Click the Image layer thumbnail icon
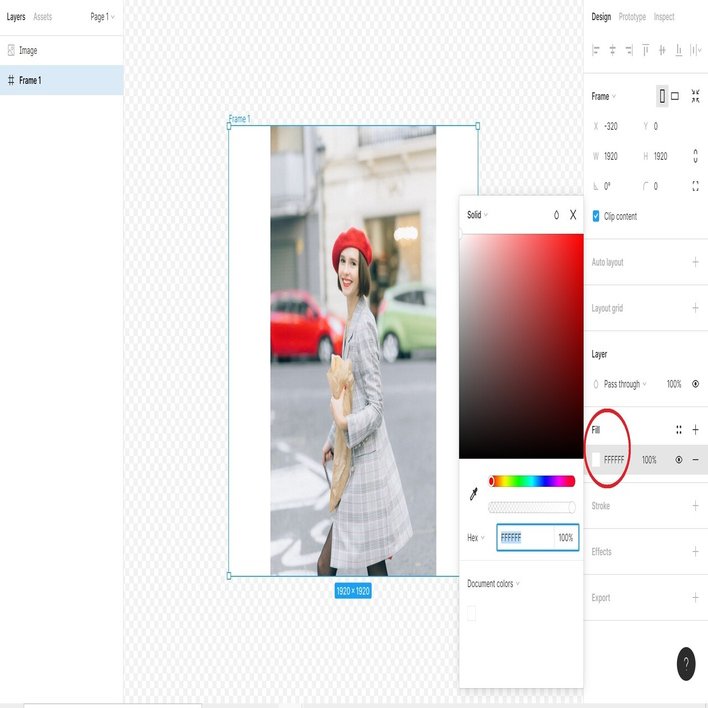This screenshot has height=708, width=708. [11, 50]
